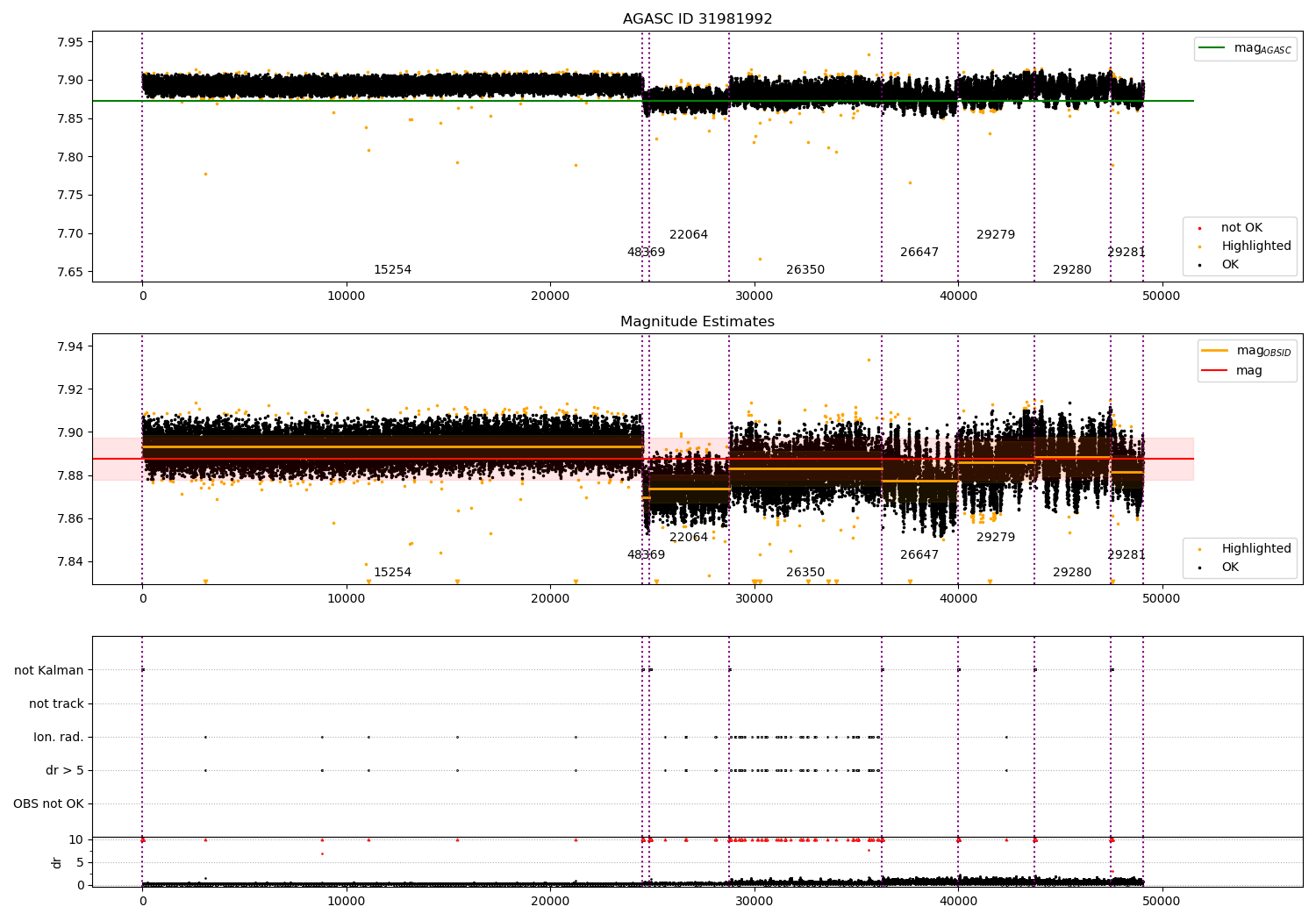Click OBSID label 26350 in the AGASC ID plot
Viewport: 1316px width, 921px height.
[x=805, y=270]
